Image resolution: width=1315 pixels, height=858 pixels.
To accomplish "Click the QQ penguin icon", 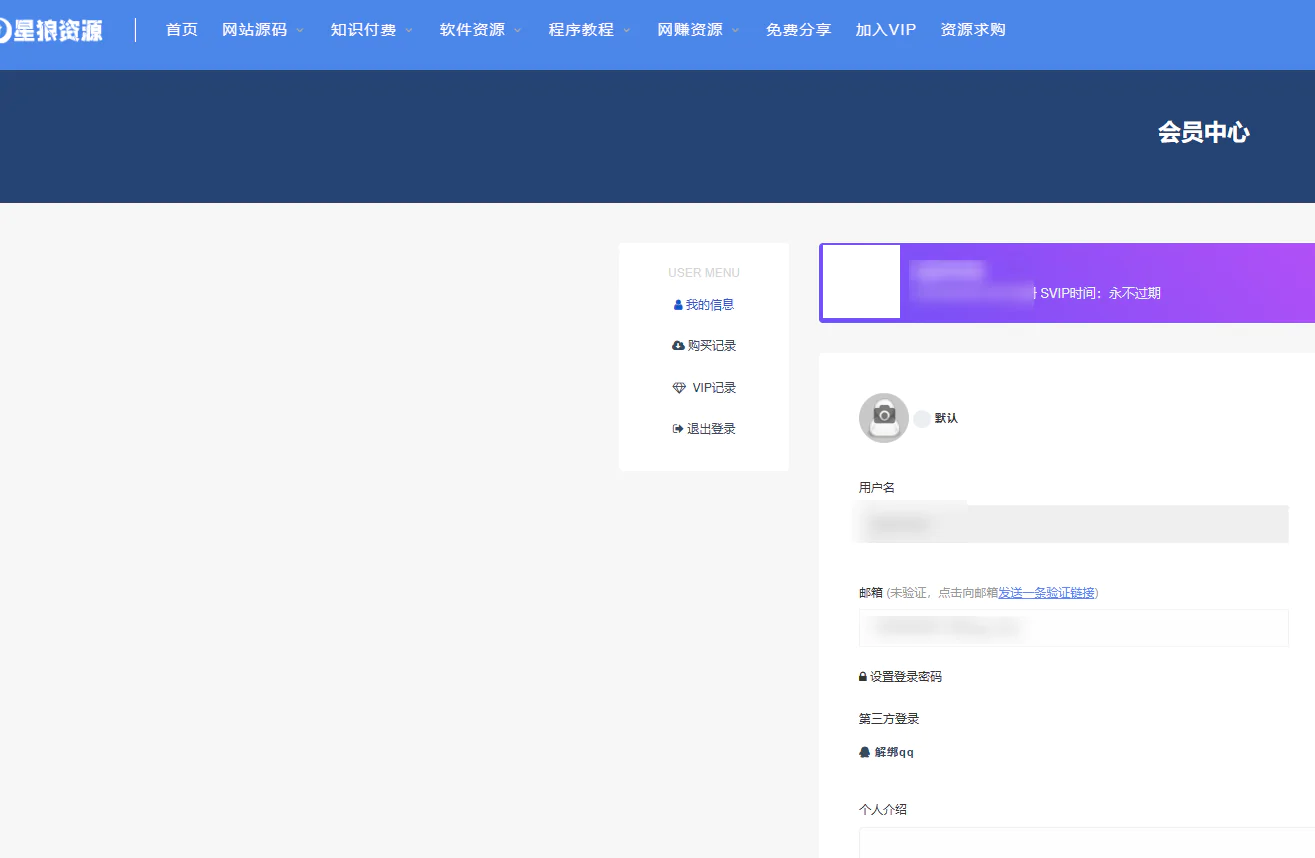I will tap(865, 752).
